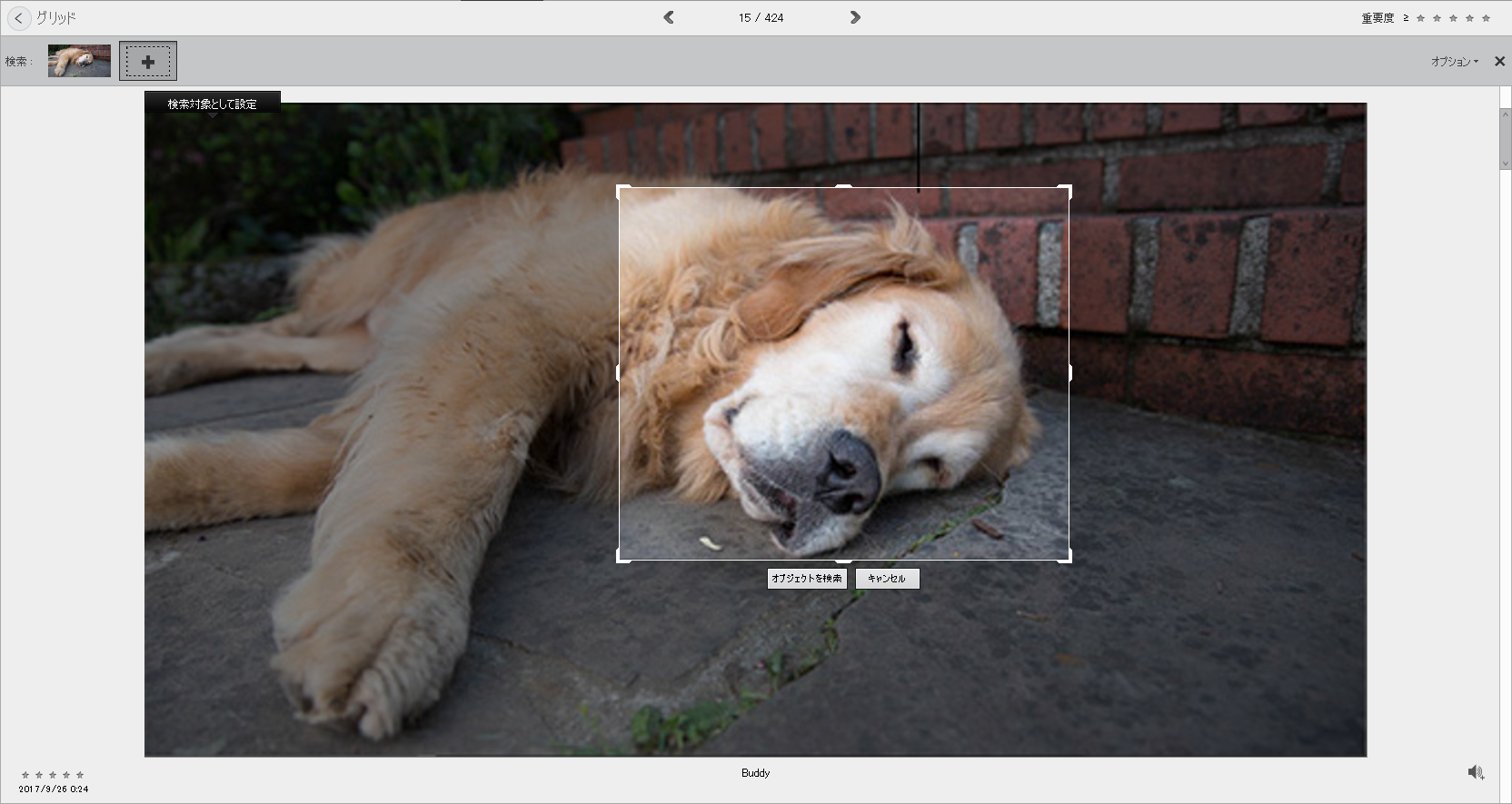This screenshot has width=1512, height=804.
Task: Click the 2017/9/26 date text
Action: [54, 789]
